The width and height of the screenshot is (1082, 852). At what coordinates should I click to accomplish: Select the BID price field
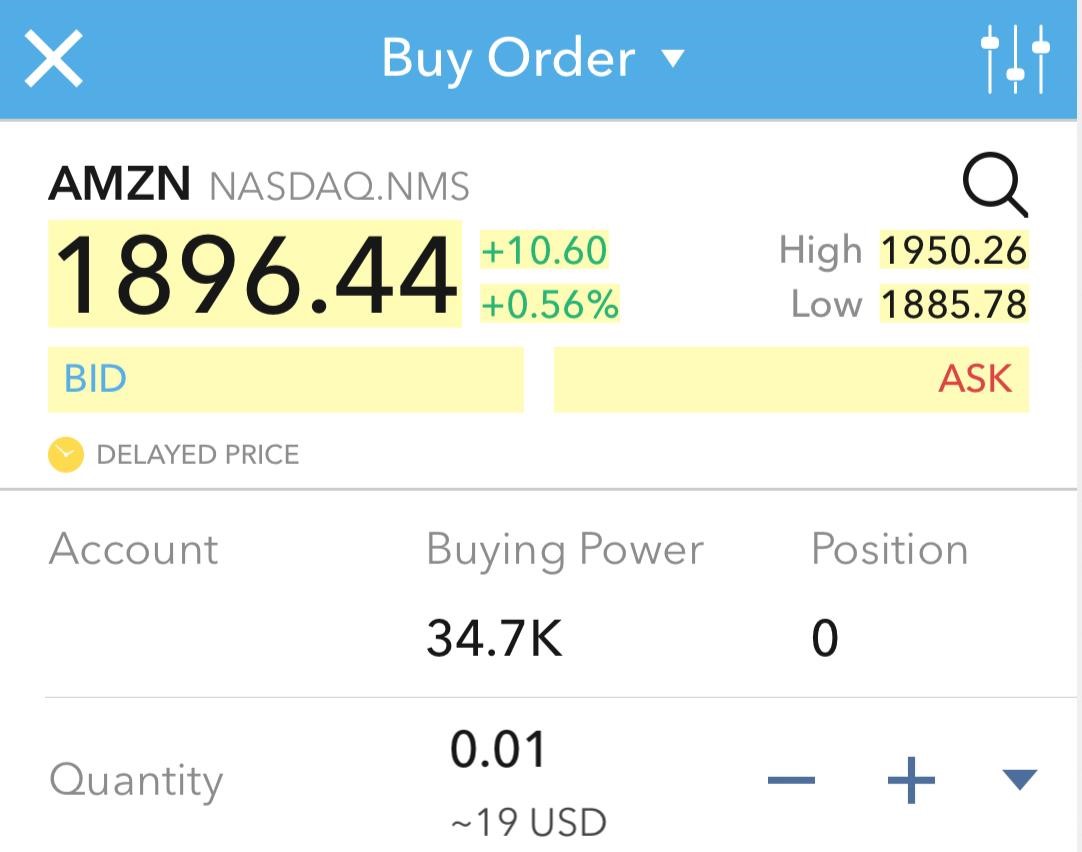[285, 379]
